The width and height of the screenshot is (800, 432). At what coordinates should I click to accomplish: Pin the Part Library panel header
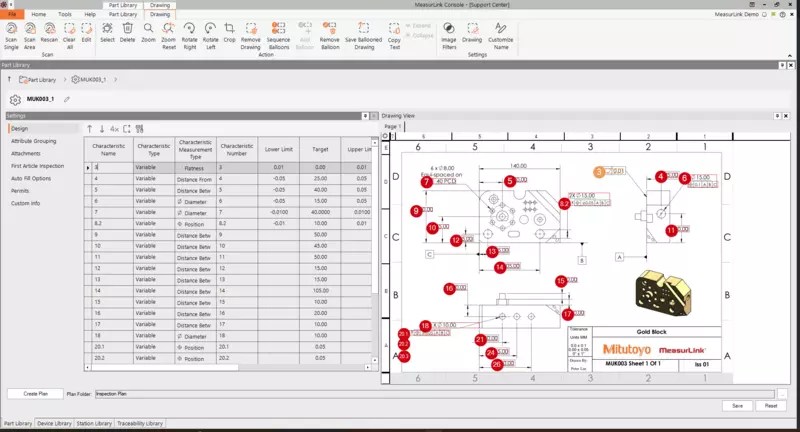coord(782,65)
